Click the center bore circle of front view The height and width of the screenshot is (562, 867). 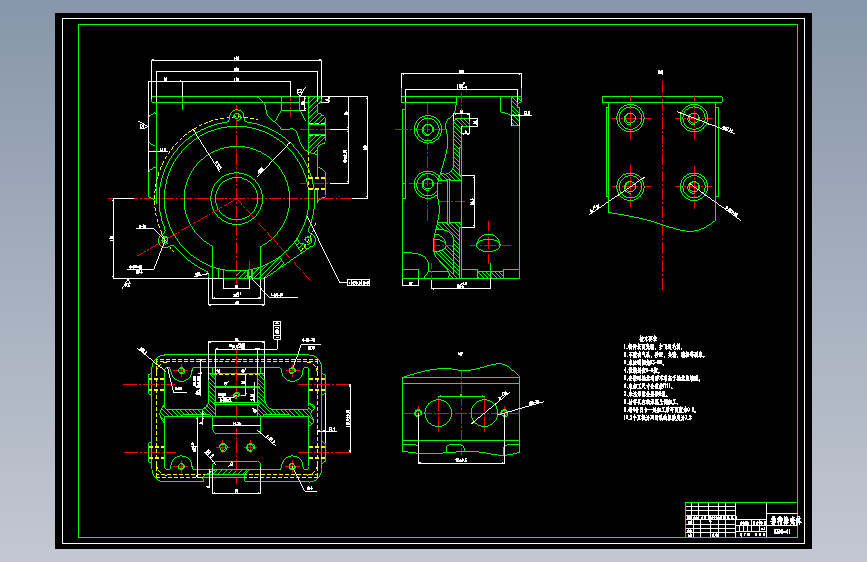[237, 198]
